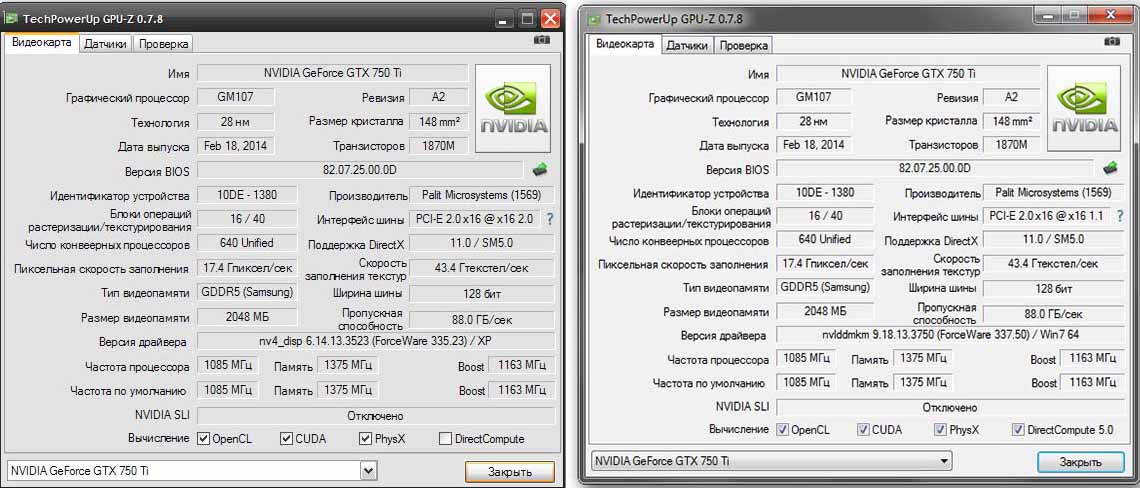
Task: Toggle PhysX checkbox in left window
Action: (366, 439)
